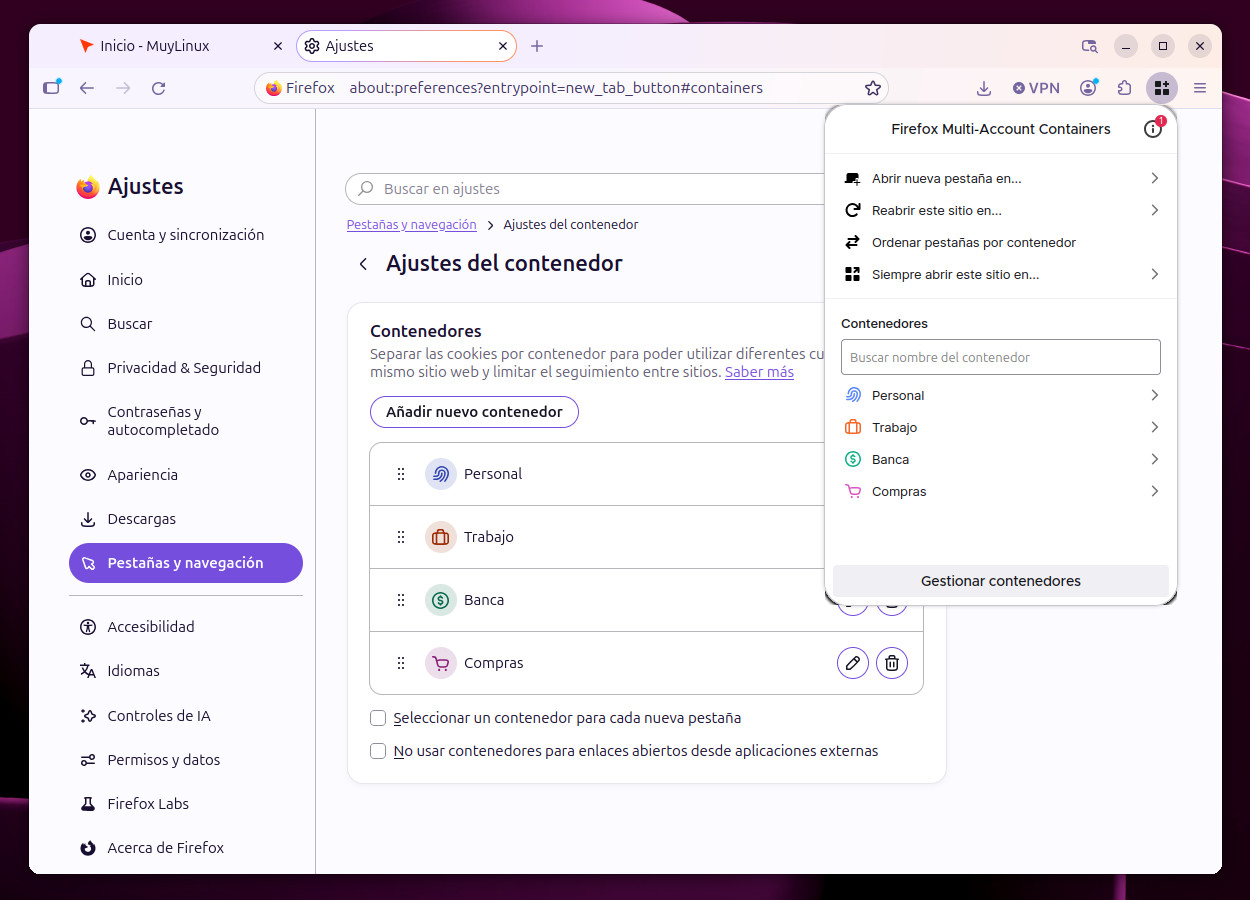The width and height of the screenshot is (1250, 900).
Task: Click the VPN toolbar button
Action: (x=1036, y=88)
